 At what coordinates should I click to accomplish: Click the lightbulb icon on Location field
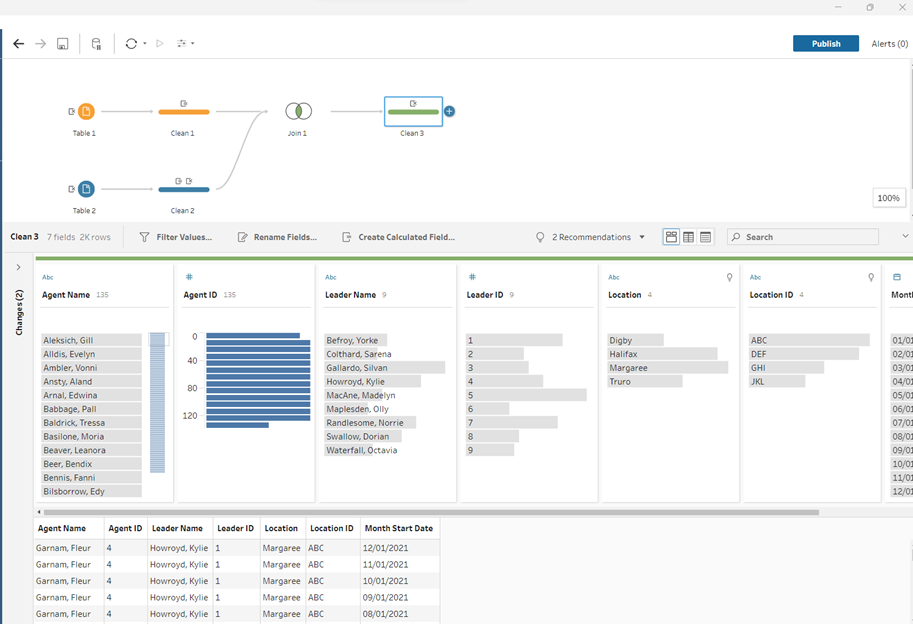(729, 277)
